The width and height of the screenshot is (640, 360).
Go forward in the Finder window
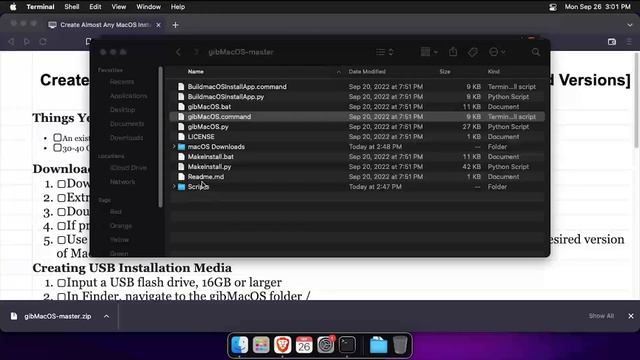pos(196,52)
